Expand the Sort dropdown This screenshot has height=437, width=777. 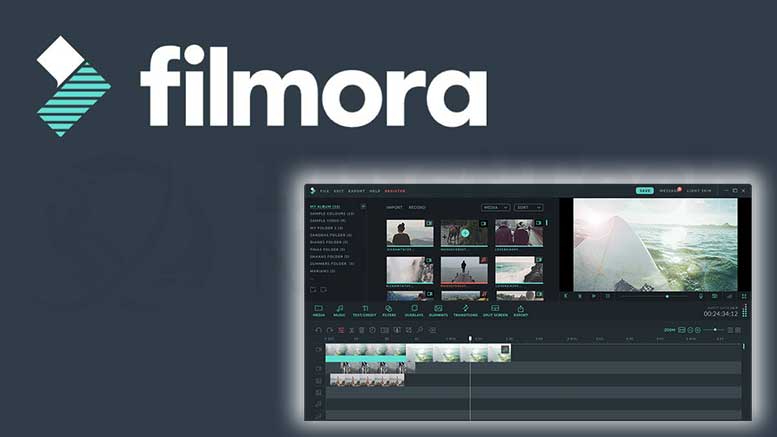[529, 207]
